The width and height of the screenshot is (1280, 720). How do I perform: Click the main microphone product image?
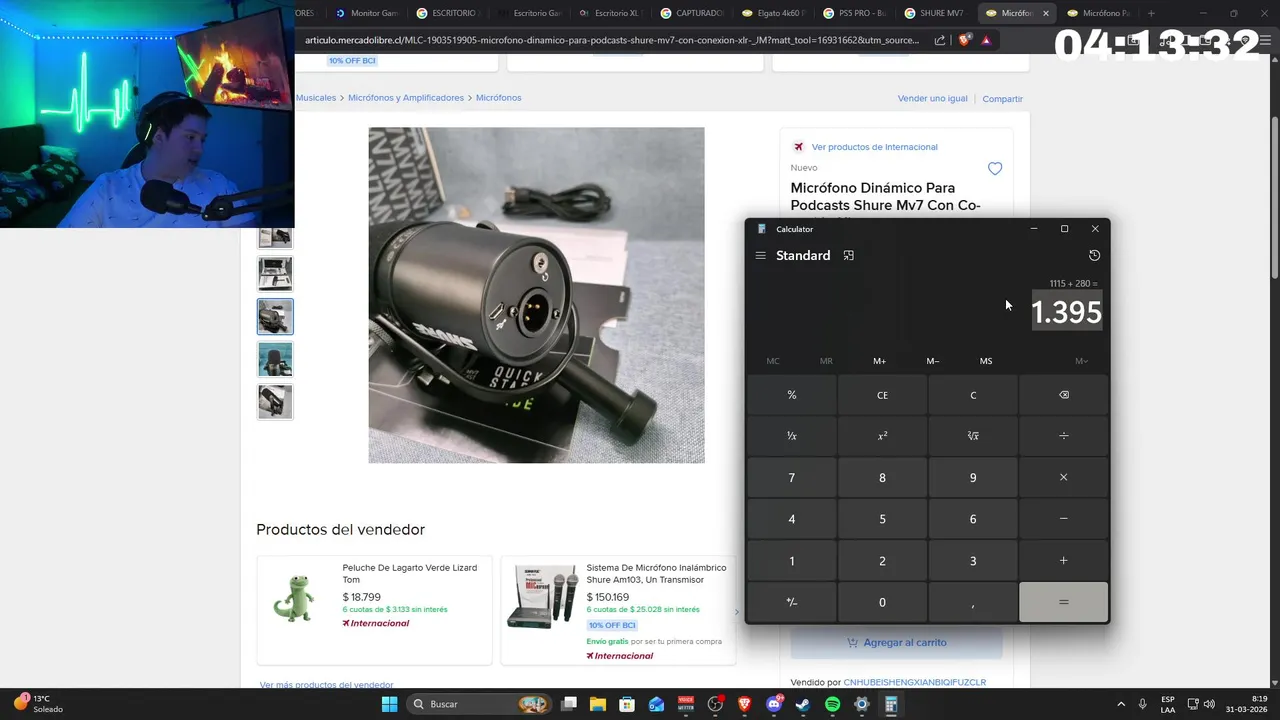(x=536, y=295)
